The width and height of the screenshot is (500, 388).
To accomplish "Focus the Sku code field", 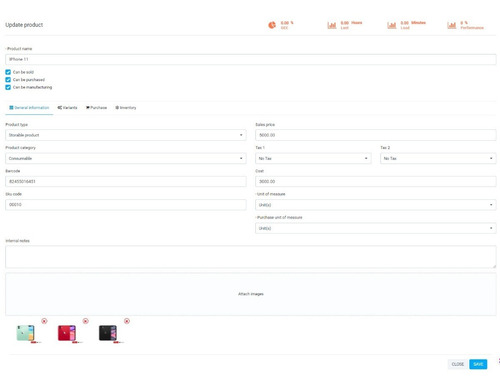I will coord(126,205).
